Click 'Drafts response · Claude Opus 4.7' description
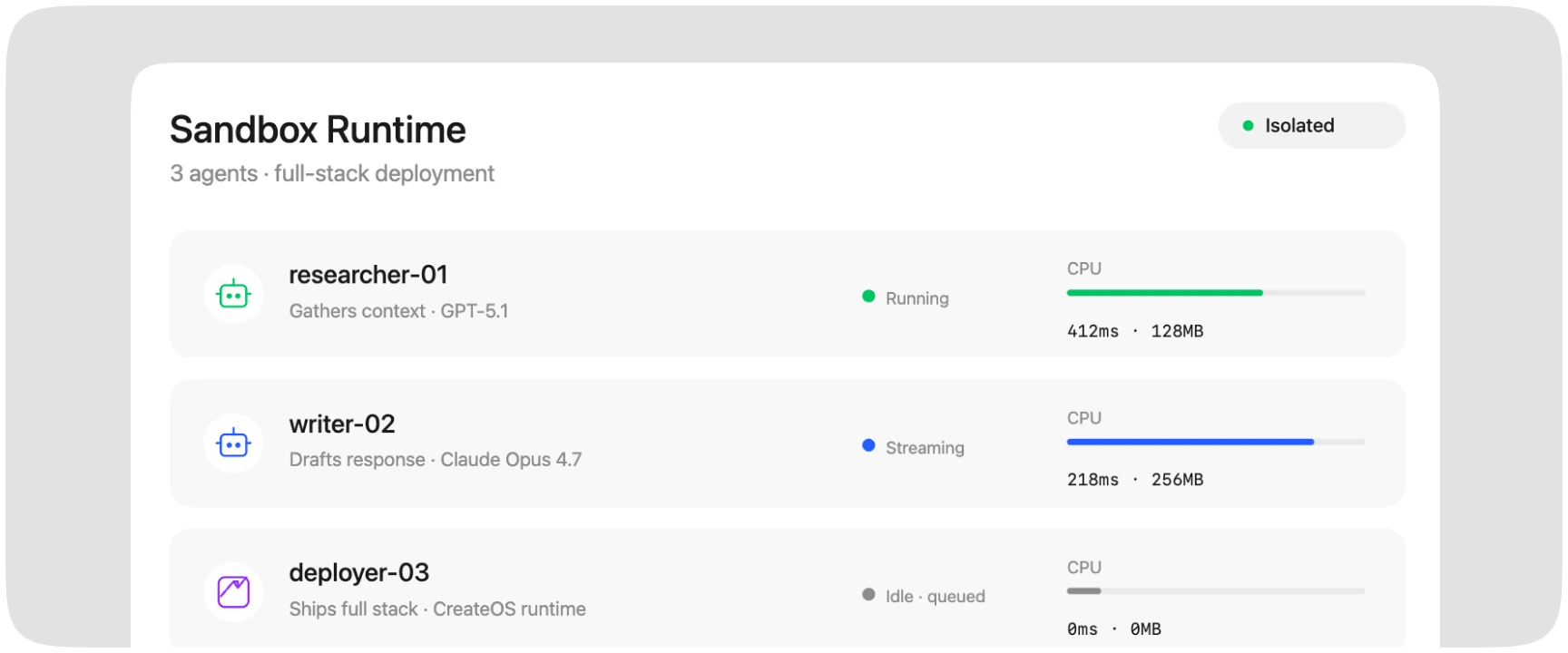 tap(436, 460)
